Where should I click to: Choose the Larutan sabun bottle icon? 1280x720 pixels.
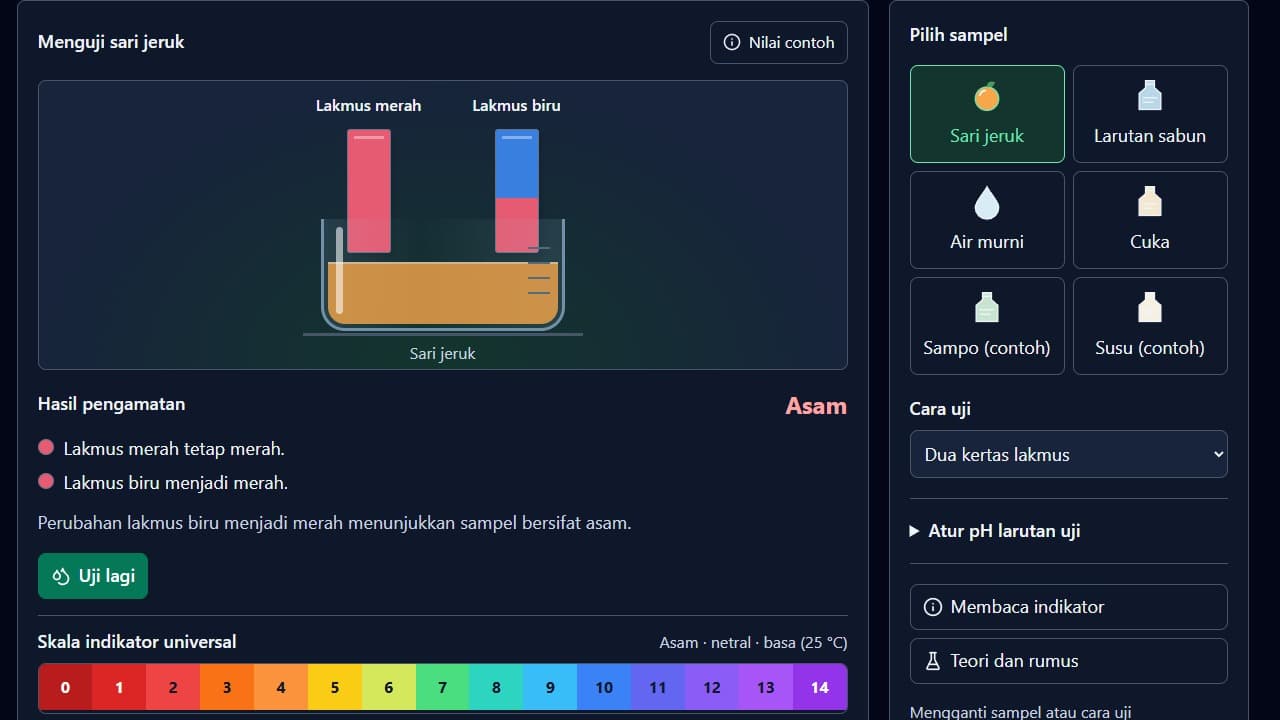point(1150,96)
